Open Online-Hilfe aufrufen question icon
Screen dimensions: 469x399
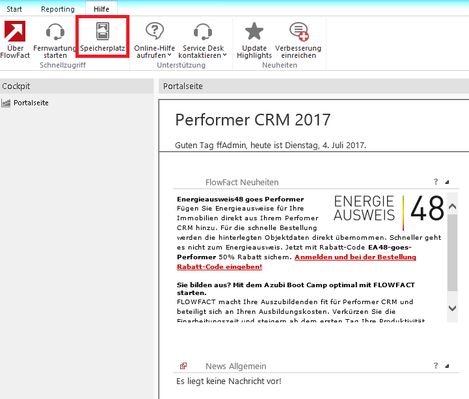pos(154,31)
